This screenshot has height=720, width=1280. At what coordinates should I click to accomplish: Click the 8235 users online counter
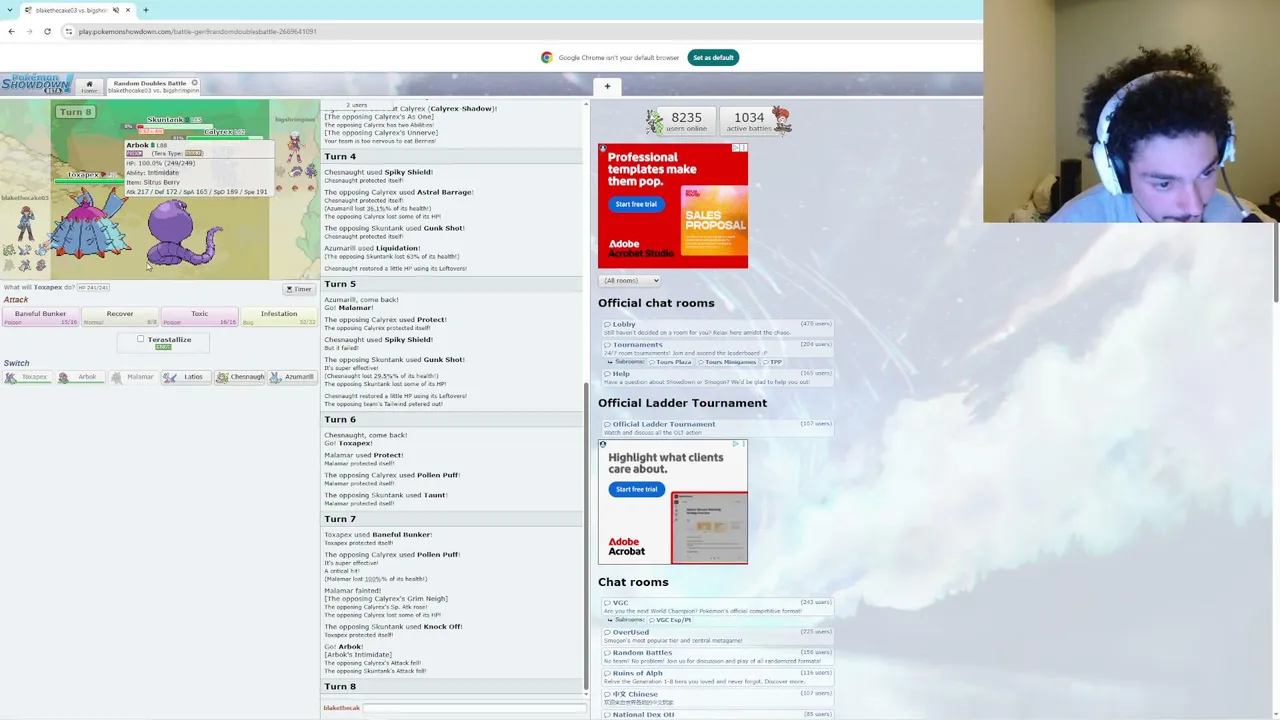point(686,122)
